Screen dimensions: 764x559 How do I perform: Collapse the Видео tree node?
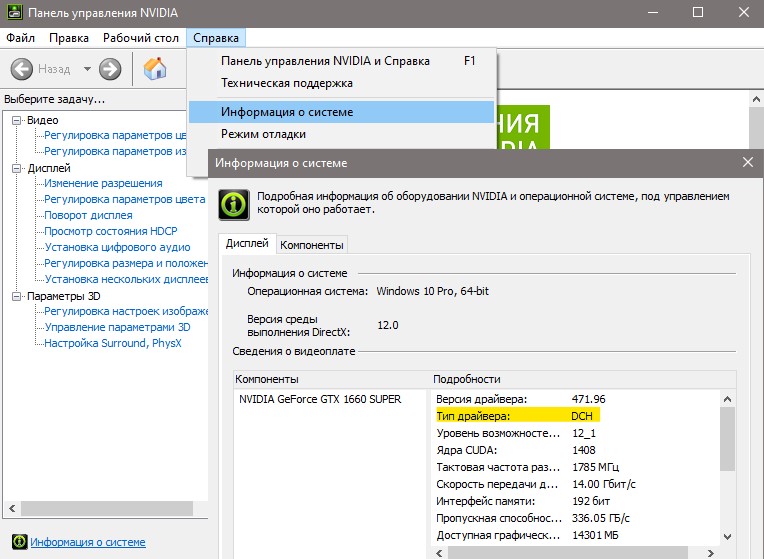pos(17,120)
